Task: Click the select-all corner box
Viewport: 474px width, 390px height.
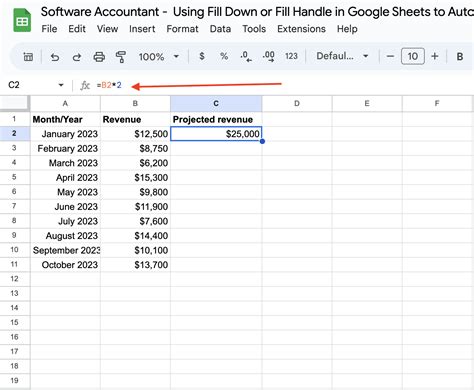Action: [x=15, y=103]
